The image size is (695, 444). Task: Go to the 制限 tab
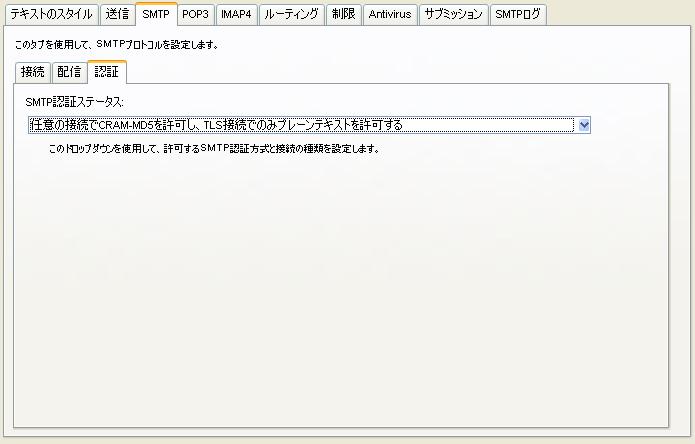point(344,14)
